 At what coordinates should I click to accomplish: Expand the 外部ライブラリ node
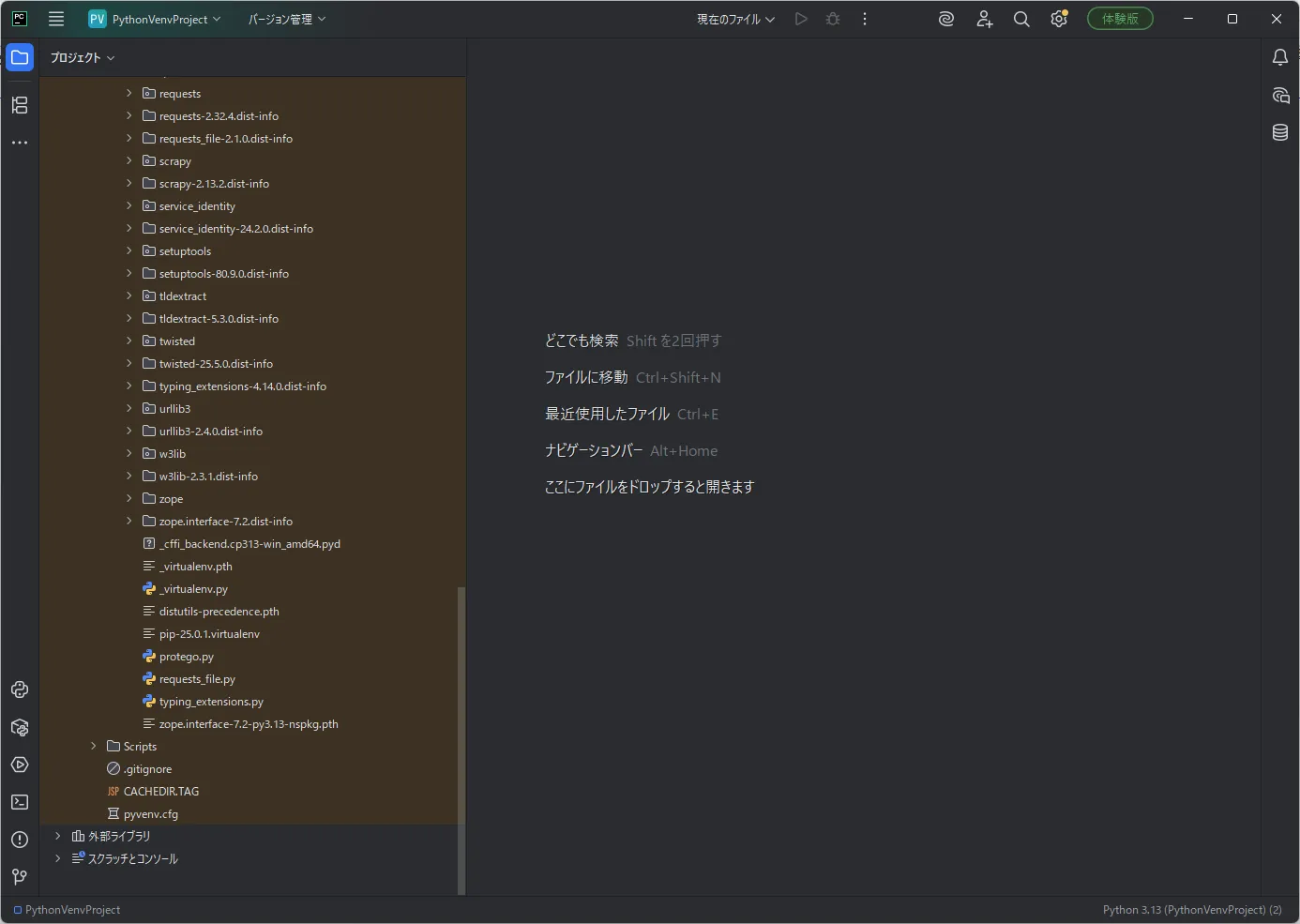(57, 836)
